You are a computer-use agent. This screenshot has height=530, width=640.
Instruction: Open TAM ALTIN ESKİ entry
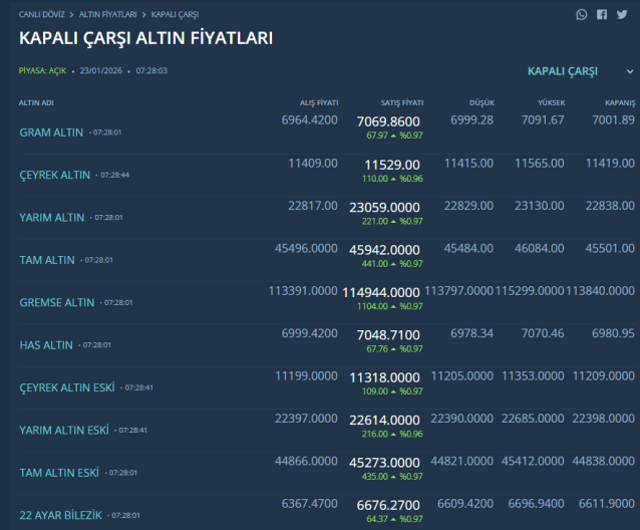[59, 472]
